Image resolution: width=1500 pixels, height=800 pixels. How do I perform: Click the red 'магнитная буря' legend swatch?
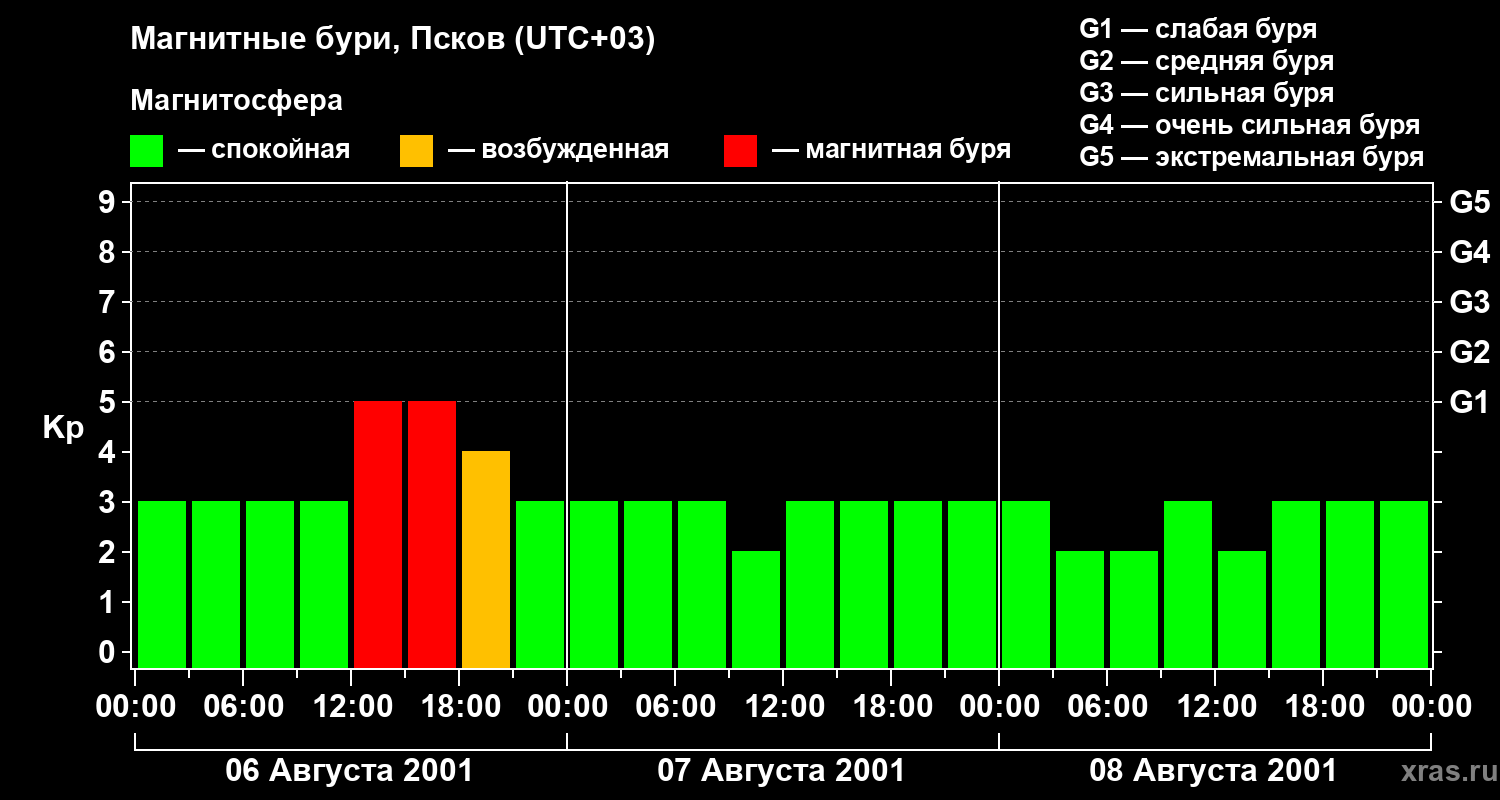740,151
